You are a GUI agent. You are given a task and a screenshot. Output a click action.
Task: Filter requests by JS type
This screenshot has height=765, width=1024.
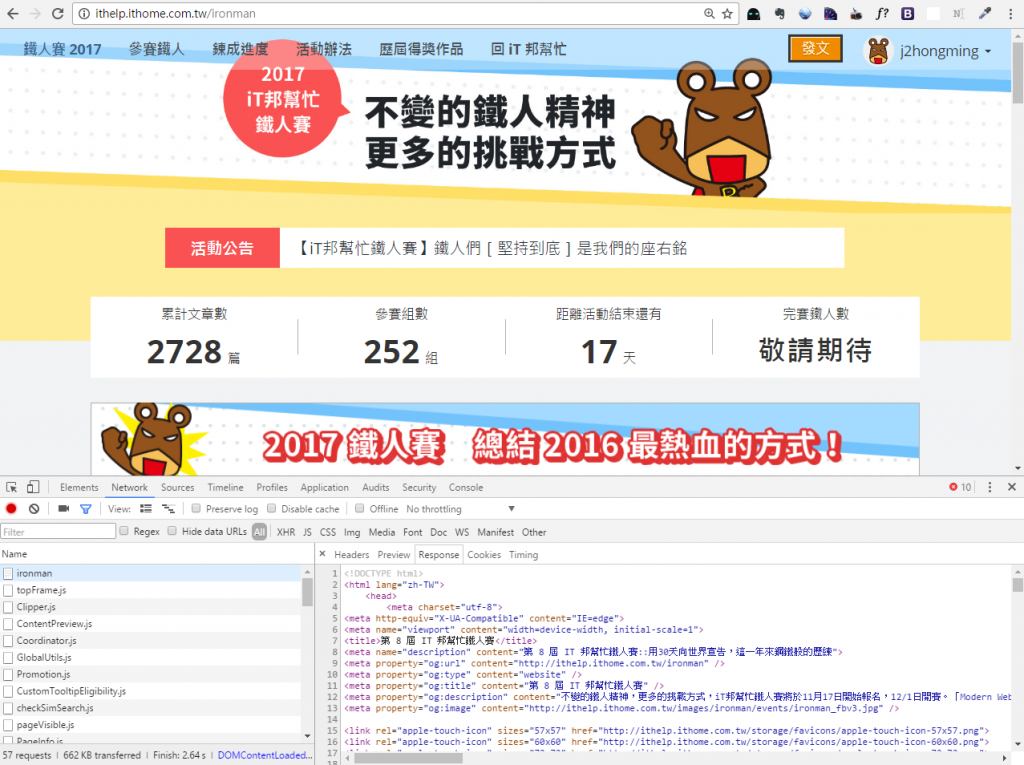pos(307,532)
